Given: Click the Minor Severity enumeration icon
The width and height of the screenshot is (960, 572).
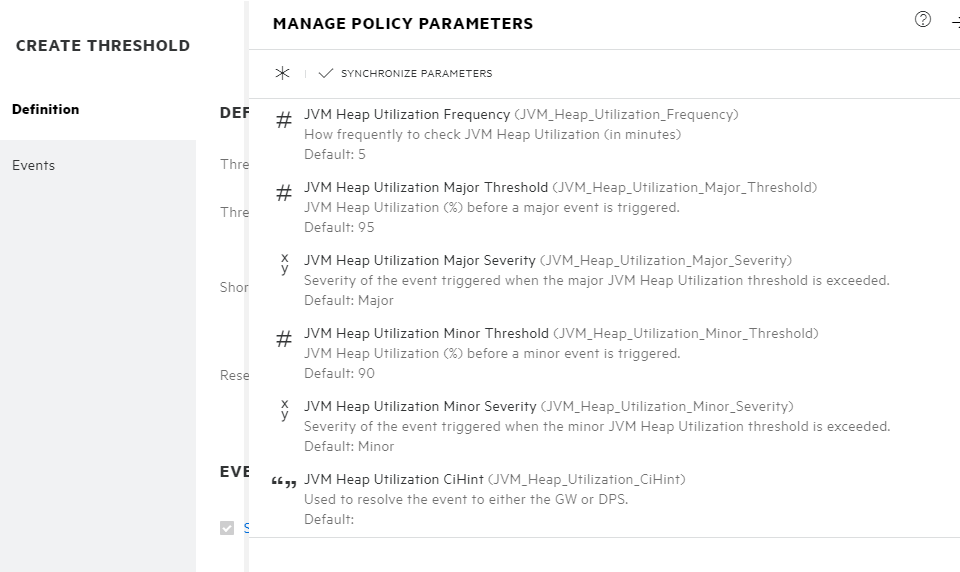Looking at the screenshot, I should pos(284,409).
